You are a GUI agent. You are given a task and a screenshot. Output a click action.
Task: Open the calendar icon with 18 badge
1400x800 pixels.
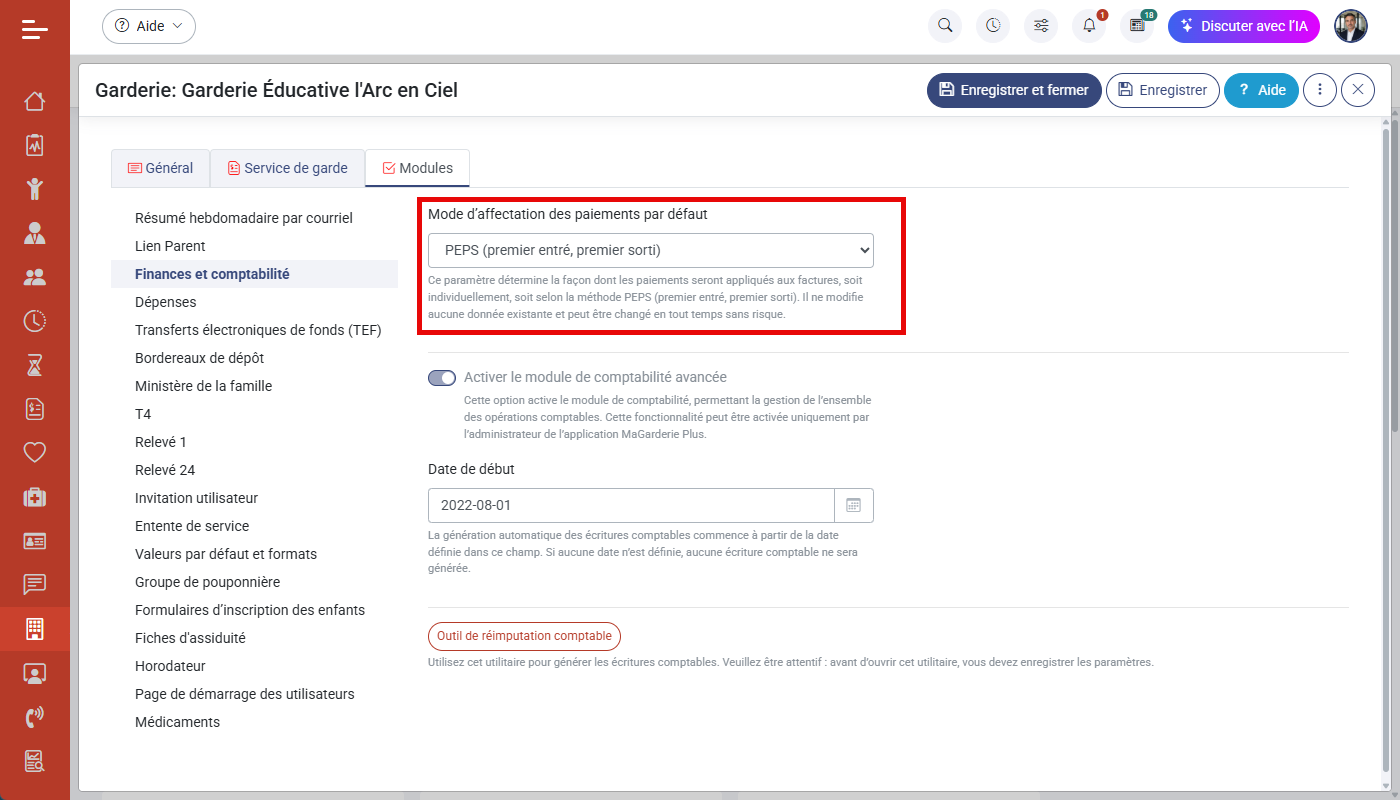click(x=1136, y=26)
